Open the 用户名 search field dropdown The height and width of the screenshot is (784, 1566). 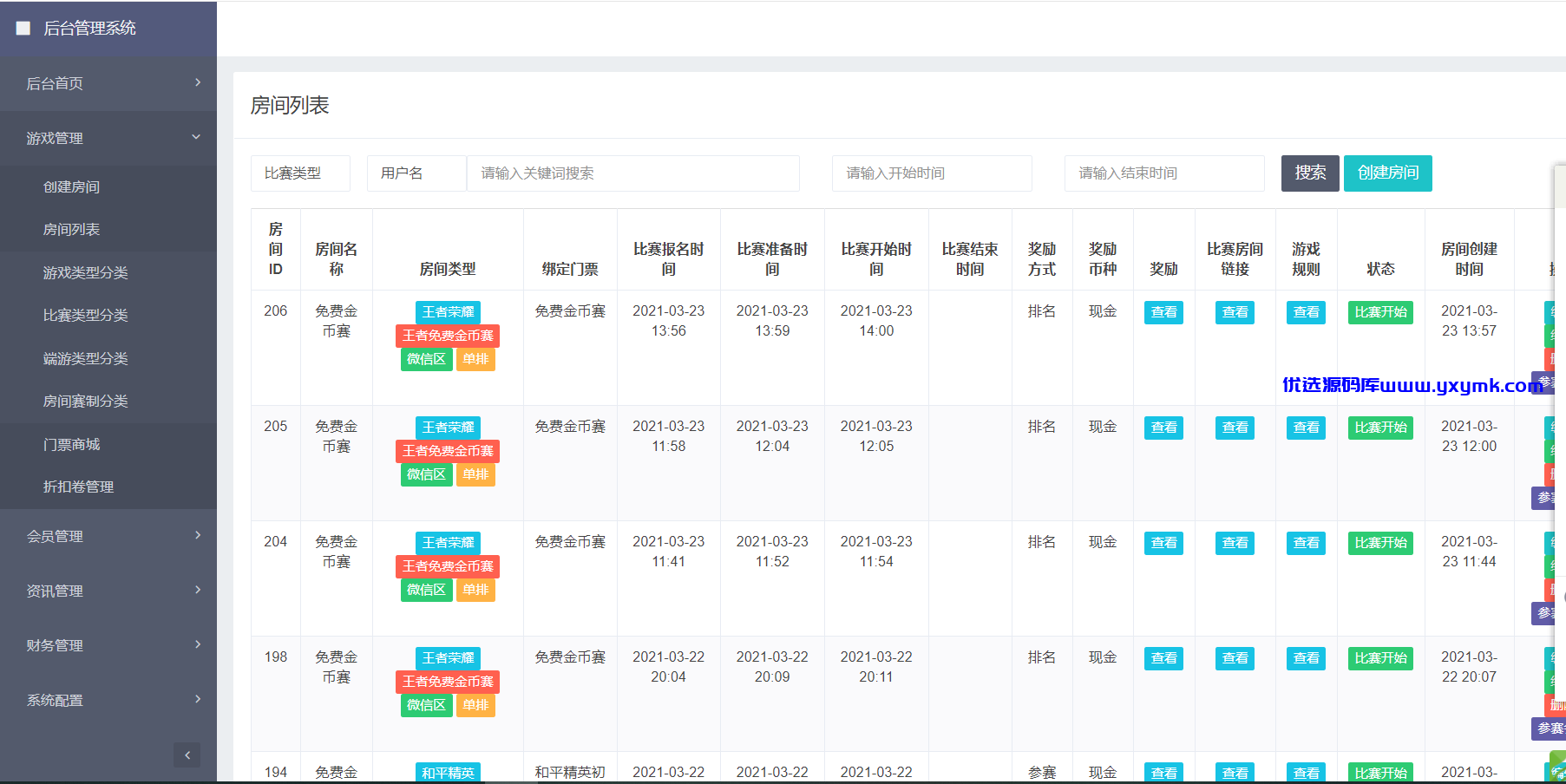(416, 173)
